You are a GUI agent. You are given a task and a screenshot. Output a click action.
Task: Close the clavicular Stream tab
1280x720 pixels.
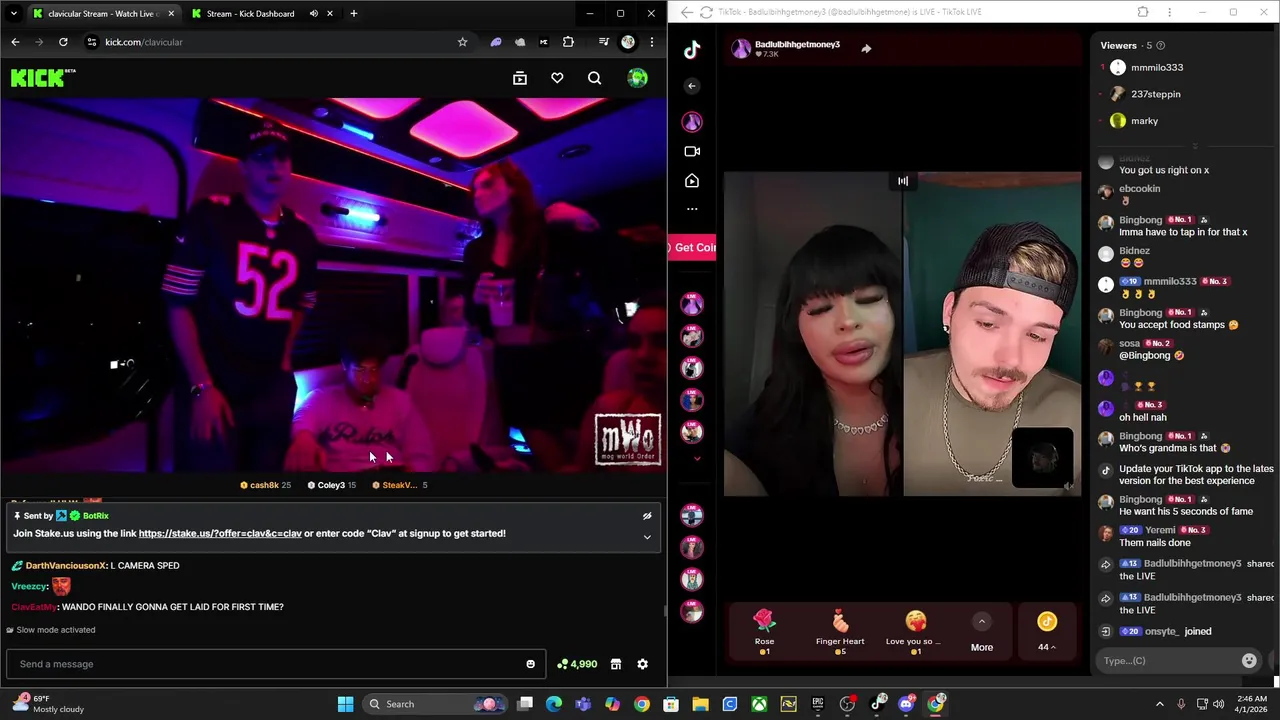pos(171,13)
